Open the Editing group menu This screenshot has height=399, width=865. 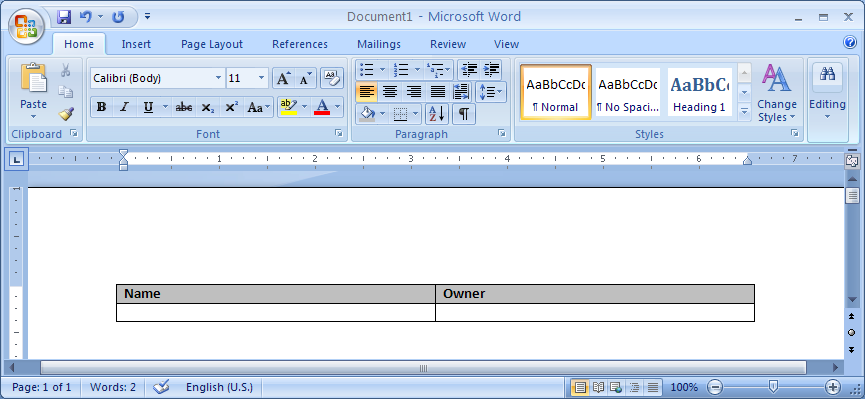click(827, 93)
